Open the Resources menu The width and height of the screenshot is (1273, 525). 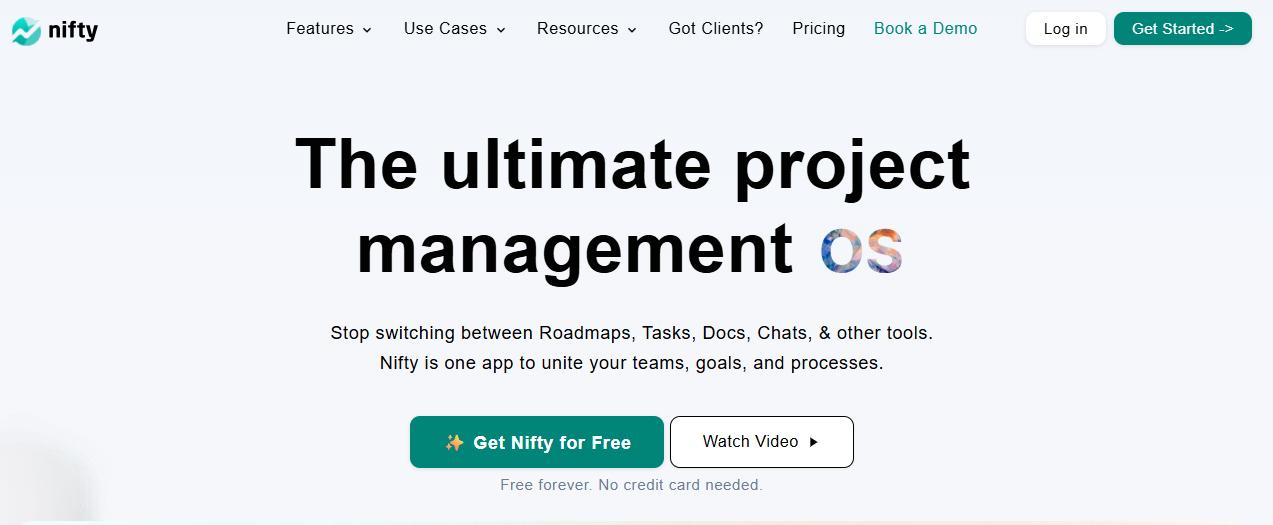(587, 29)
